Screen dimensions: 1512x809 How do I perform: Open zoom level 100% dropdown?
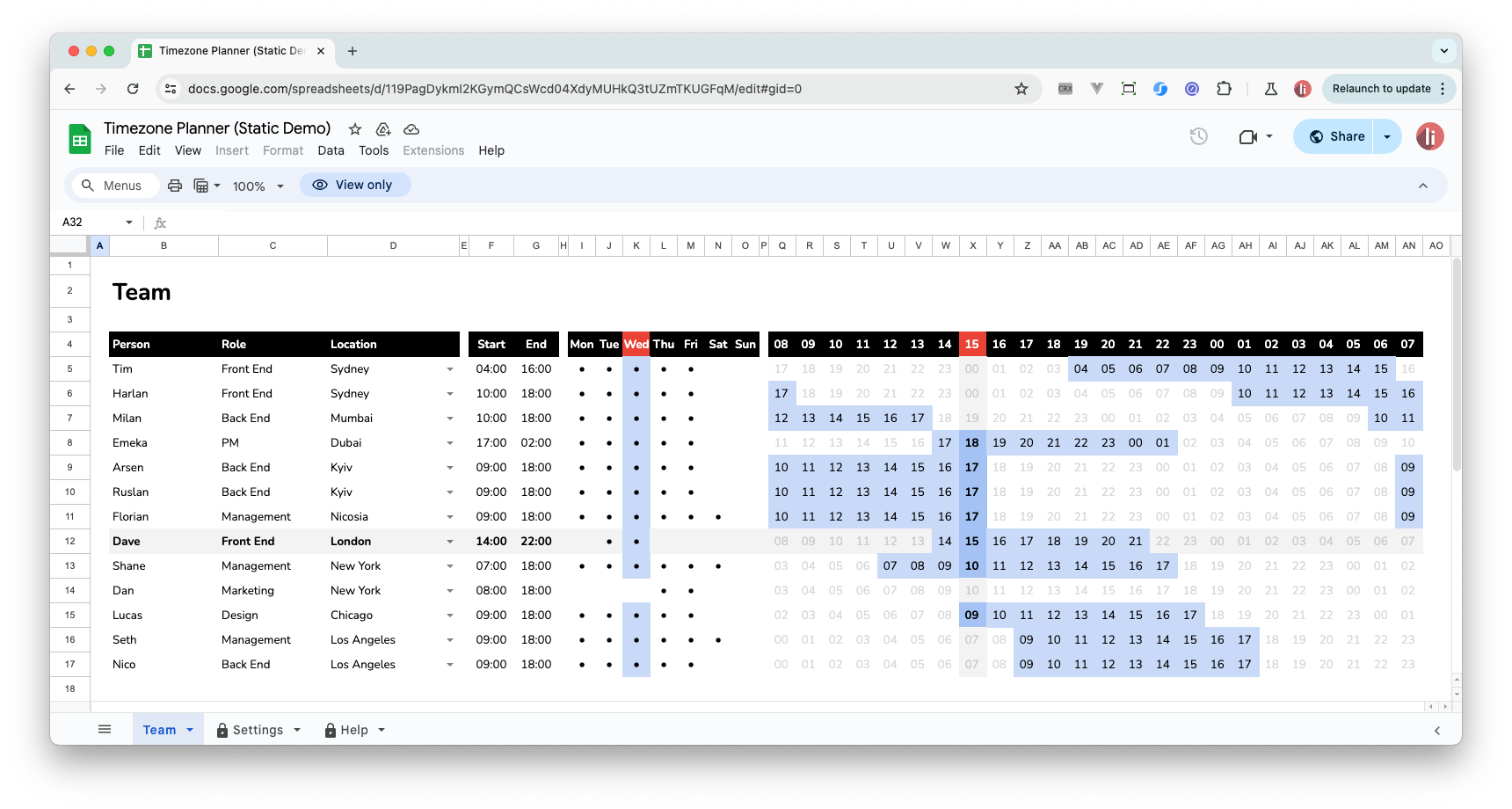258,186
